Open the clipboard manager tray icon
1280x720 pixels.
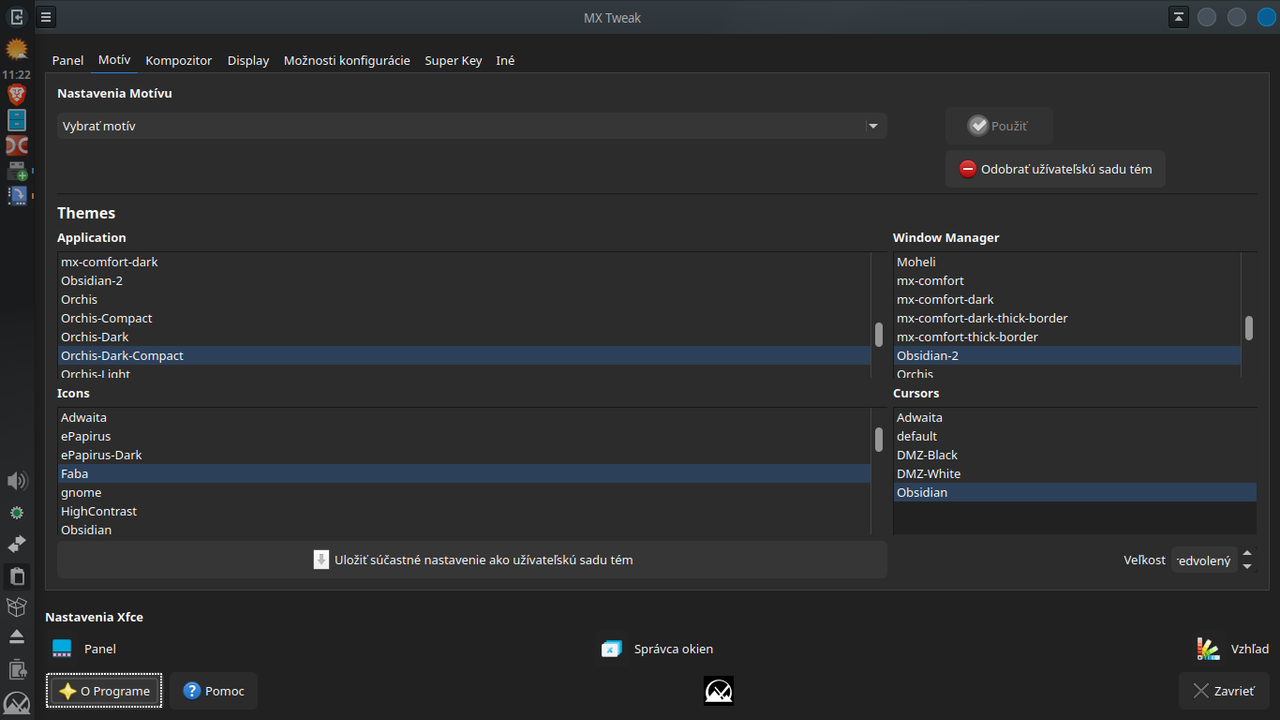pyautogui.click(x=16, y=576)
